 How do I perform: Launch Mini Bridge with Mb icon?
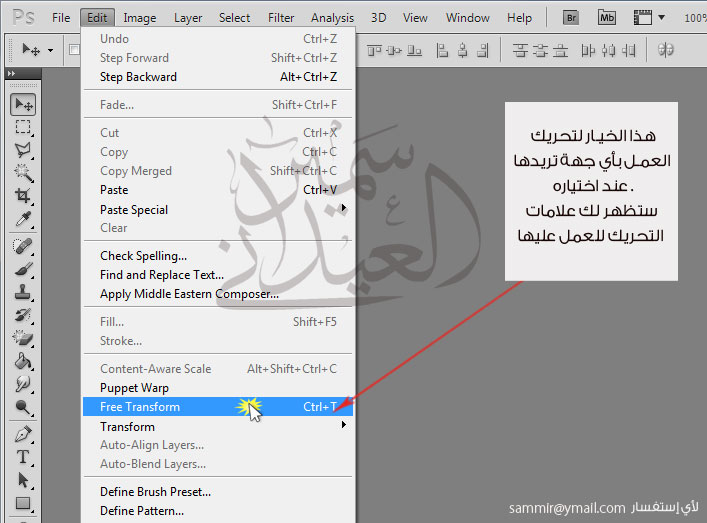[x=606, y=18]
